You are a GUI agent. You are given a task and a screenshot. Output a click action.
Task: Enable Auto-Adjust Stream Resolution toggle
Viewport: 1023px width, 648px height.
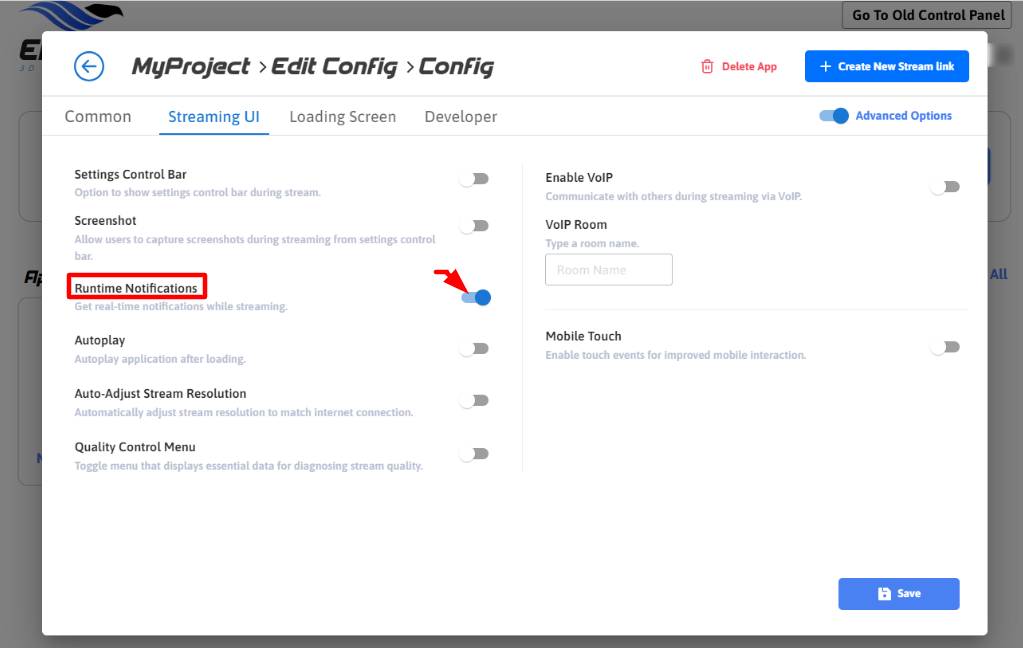[x=474, y=401]
